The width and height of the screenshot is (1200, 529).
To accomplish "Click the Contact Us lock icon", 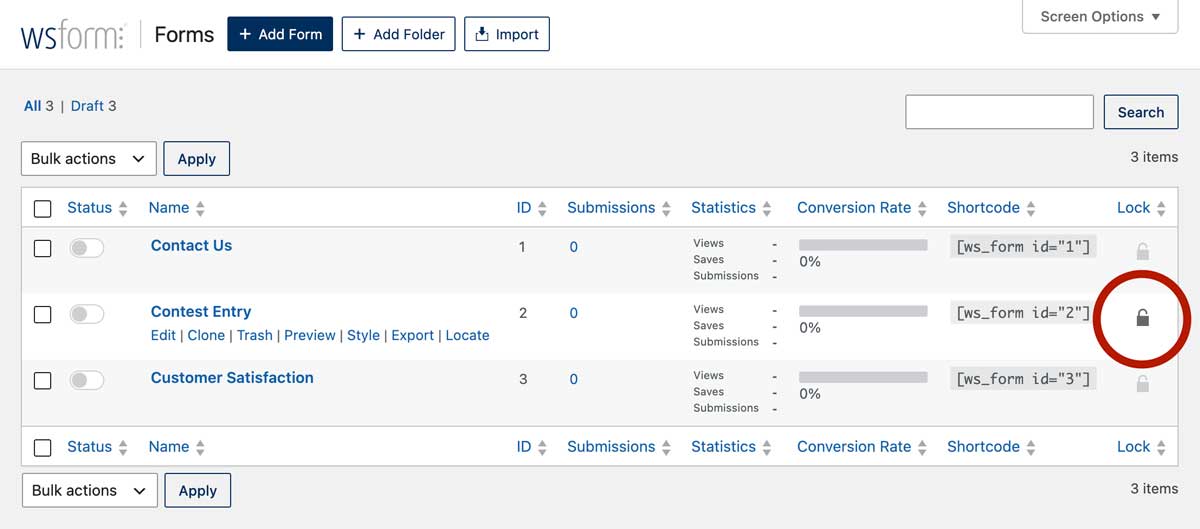I will pos(1142,251).
